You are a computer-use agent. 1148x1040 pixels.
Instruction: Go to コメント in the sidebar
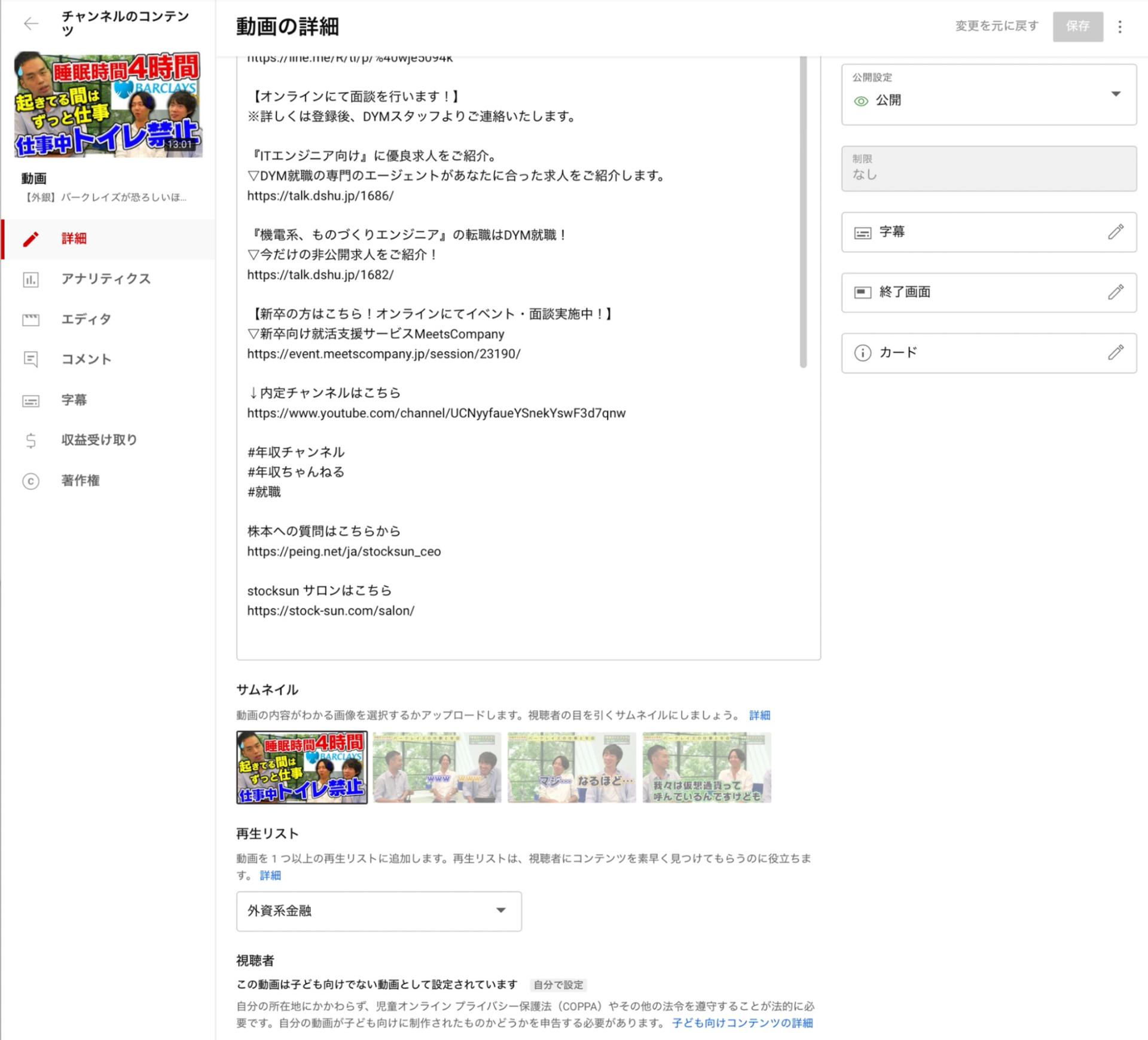click(x=86, y=359)
